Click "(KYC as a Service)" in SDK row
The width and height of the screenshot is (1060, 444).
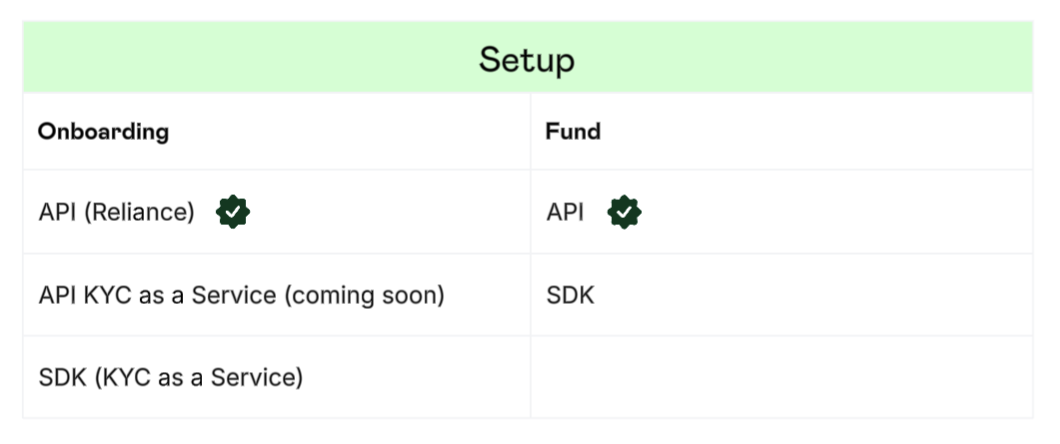coord(198,377)
